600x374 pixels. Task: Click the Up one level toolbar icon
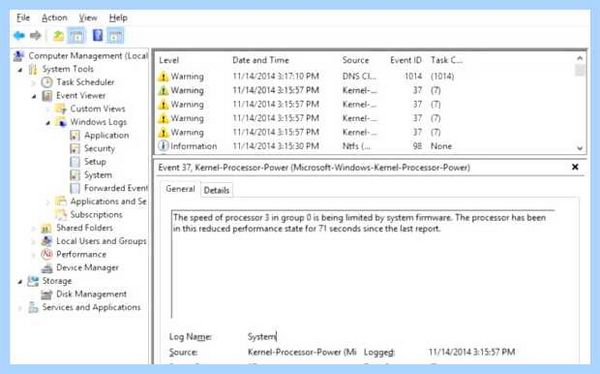coord(58,36)
